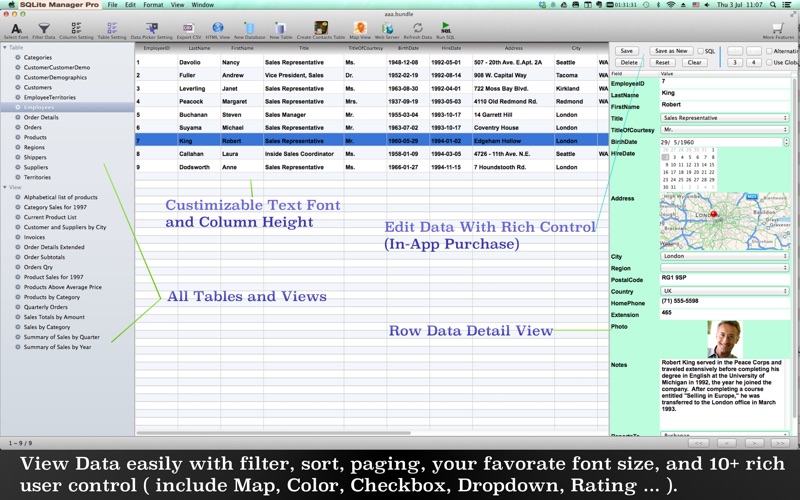The width and height of the screenshot is (800, 500).
Task: Click the horizontal scrollbar under the table
Action: click(273, 433)
